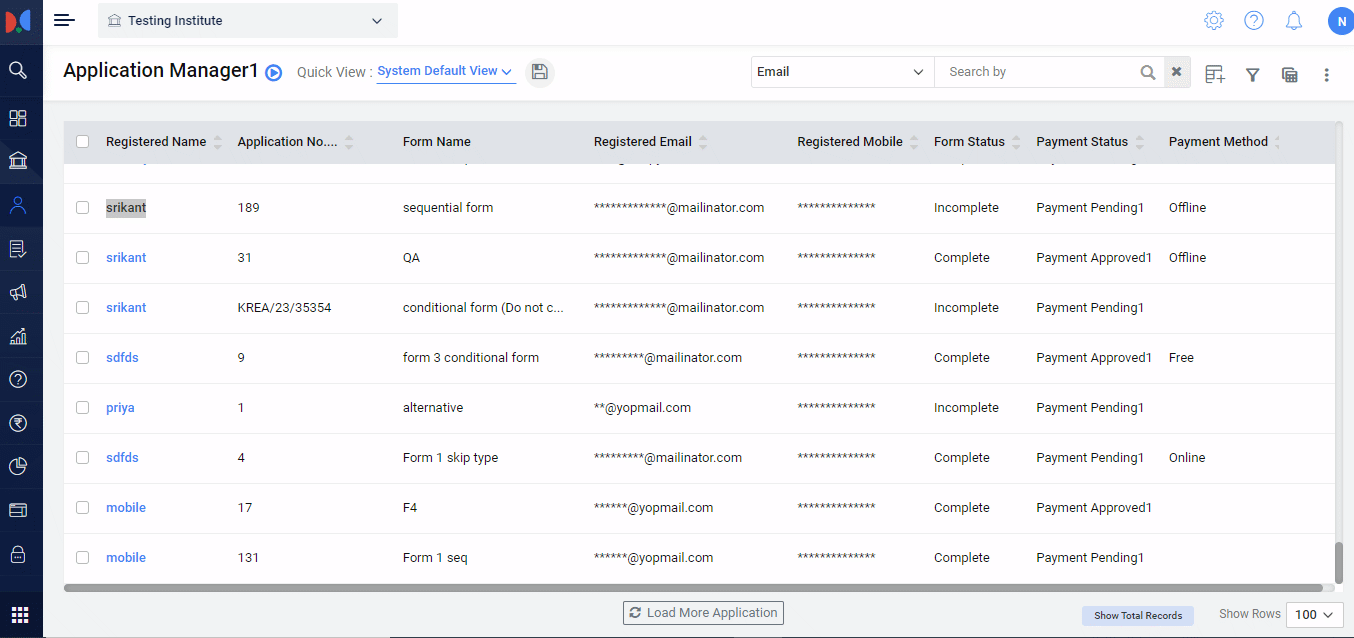
Task: Click play video icon beside Application Manager1
Action: point(274,72)
